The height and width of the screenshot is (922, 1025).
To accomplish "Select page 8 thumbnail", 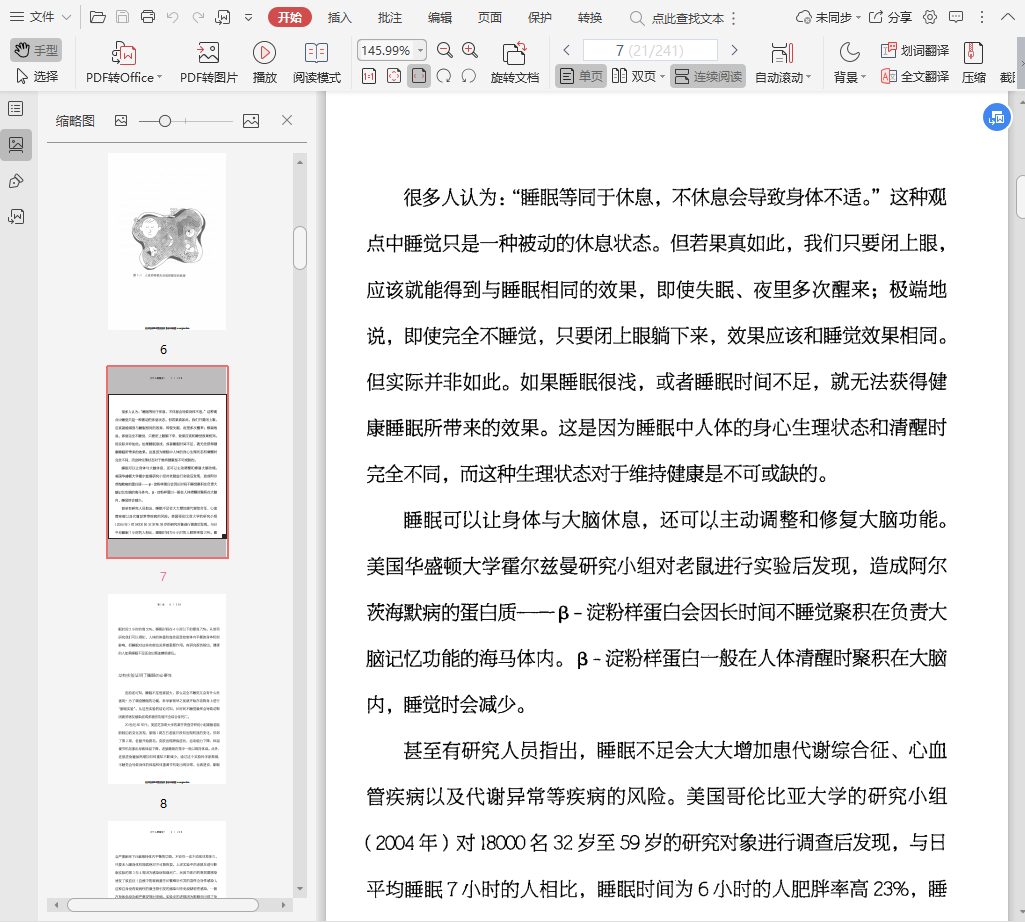I will (167, 689).
